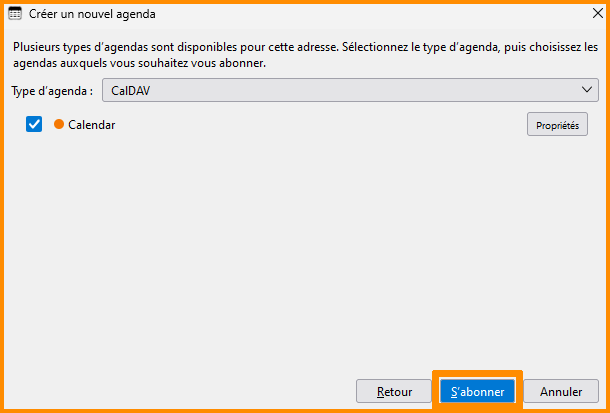610x413 pixels.
Task: Expand the agenda type dropdown arrow
Action: [587, 90]
